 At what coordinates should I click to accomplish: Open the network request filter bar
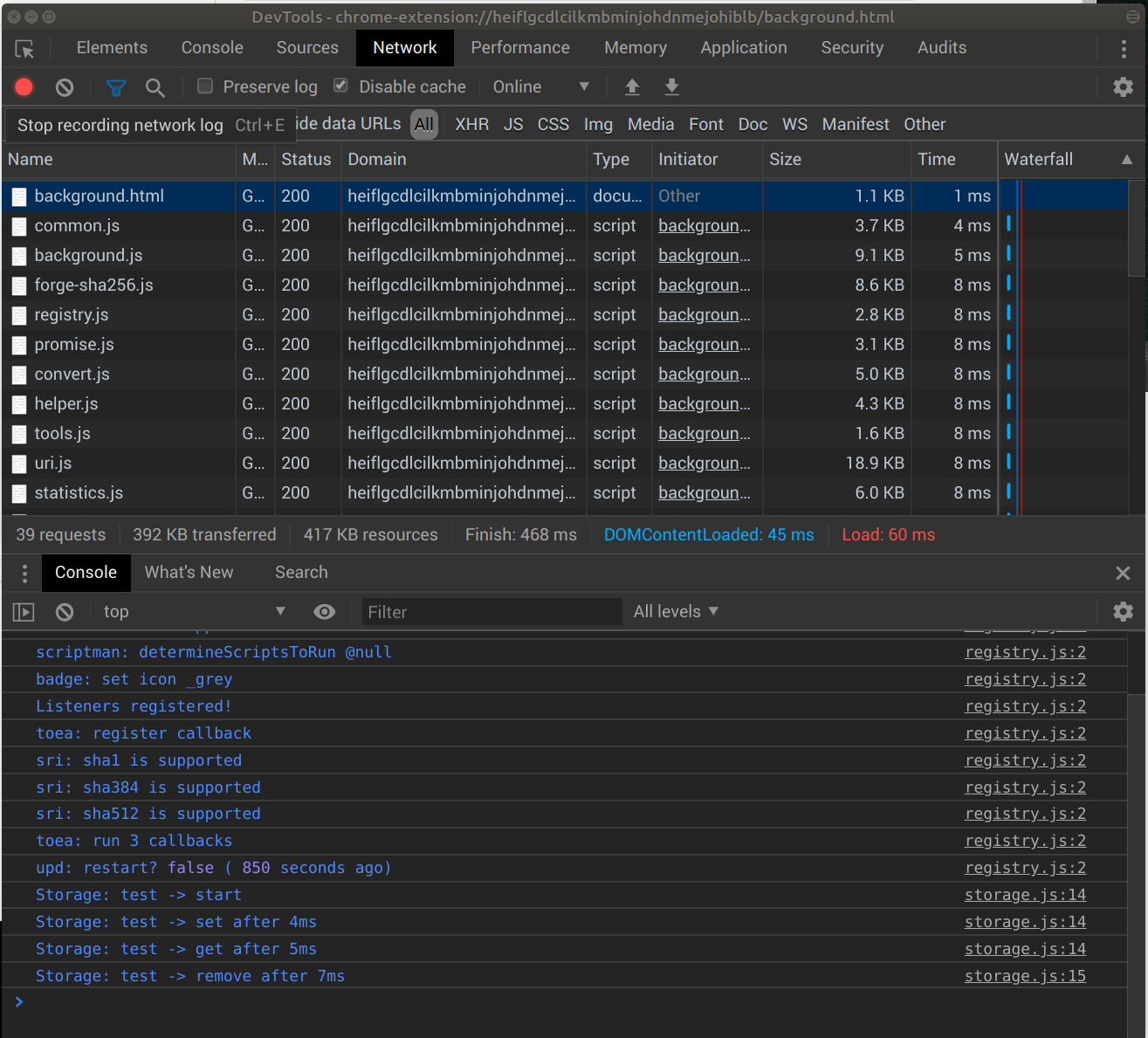click(x=116, y=86)
